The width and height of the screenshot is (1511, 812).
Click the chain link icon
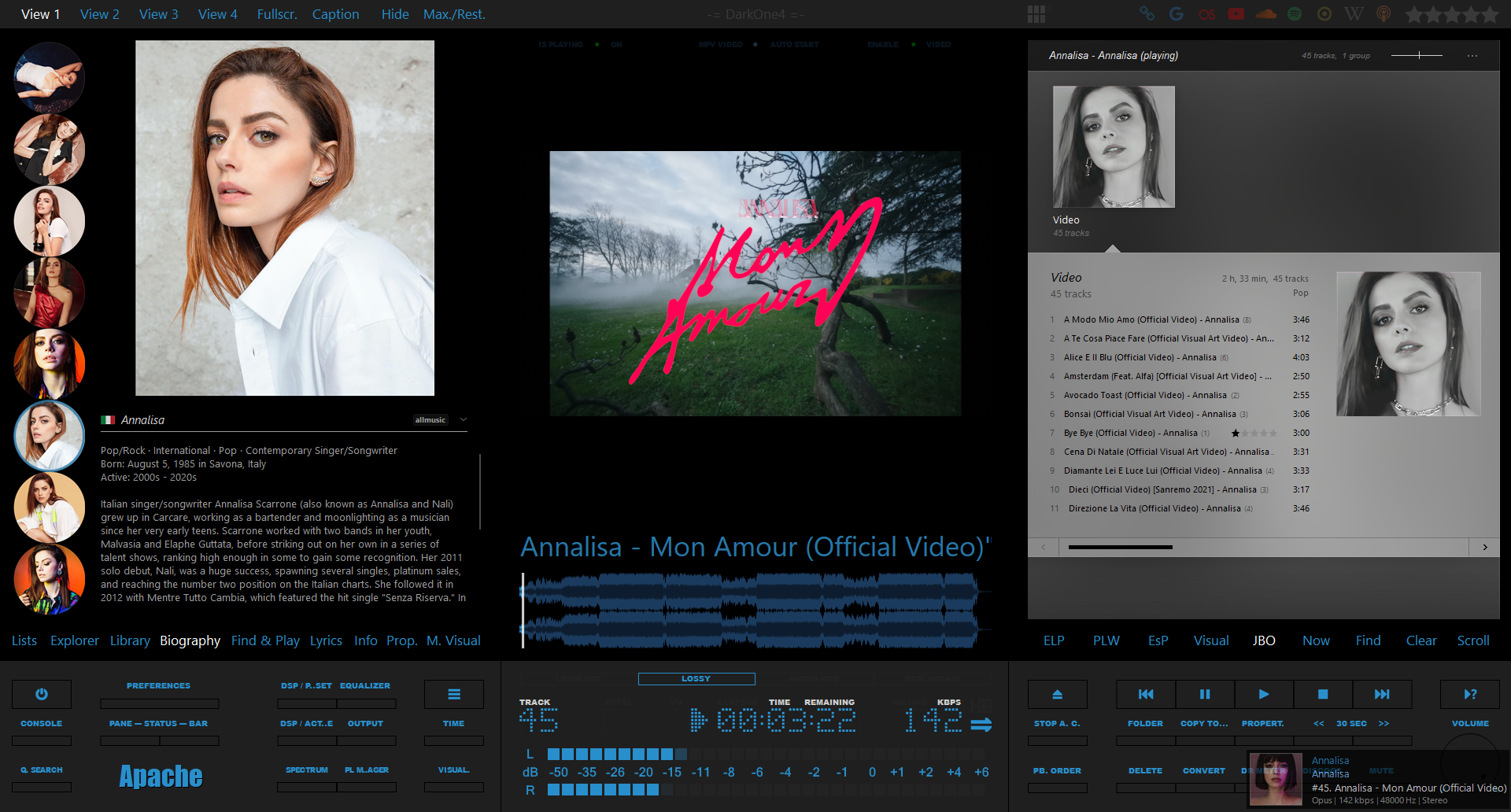pos(1147,14)
